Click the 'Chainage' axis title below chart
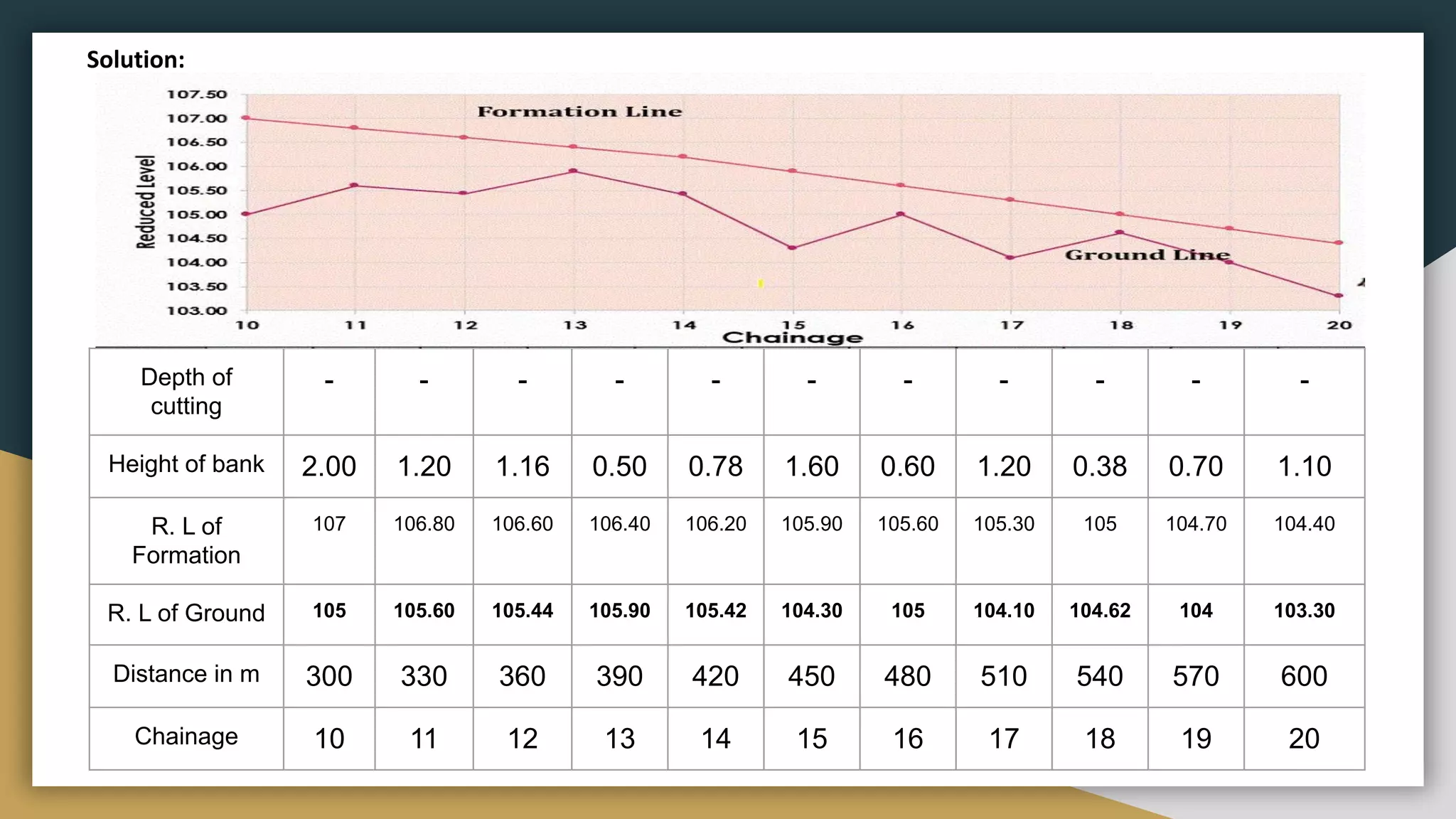 click(792, 338)
